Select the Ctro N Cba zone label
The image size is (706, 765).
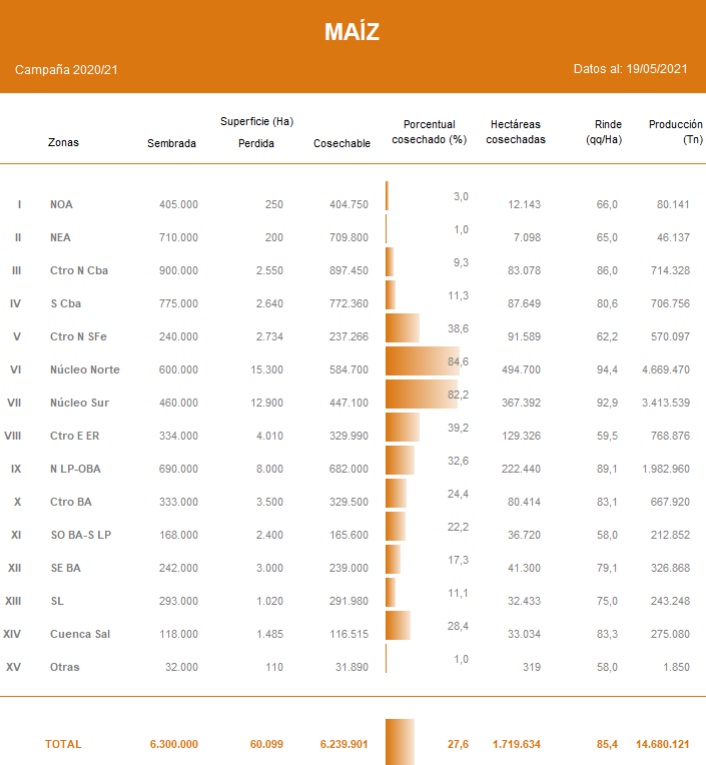(x=78, y=271)
